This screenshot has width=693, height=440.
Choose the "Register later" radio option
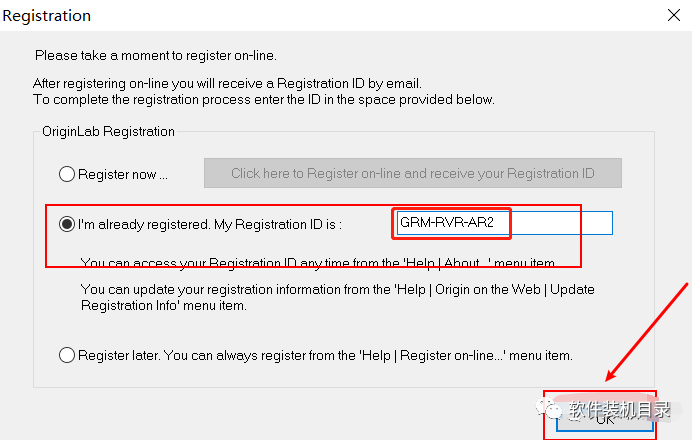click(x=67, y=355)
